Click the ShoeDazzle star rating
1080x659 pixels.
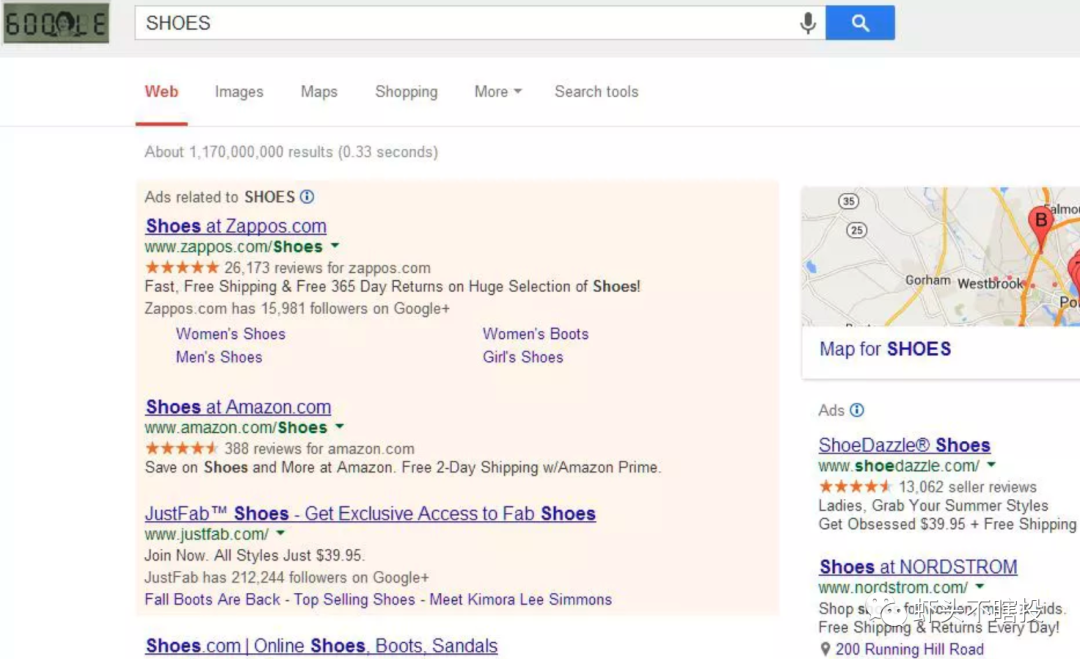855,487
